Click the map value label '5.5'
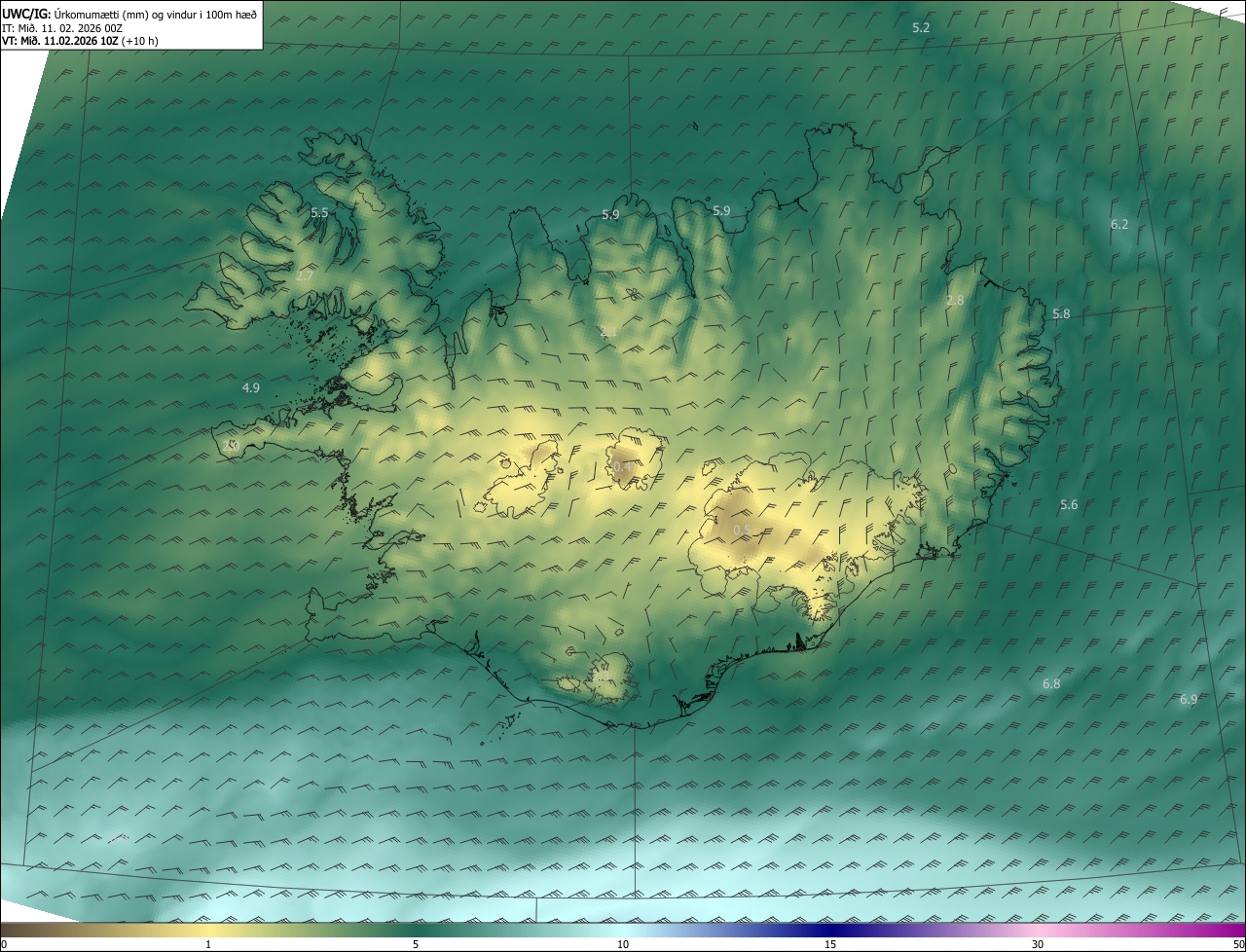Viewport: 1246px width, 952px height. coord(319,212)
